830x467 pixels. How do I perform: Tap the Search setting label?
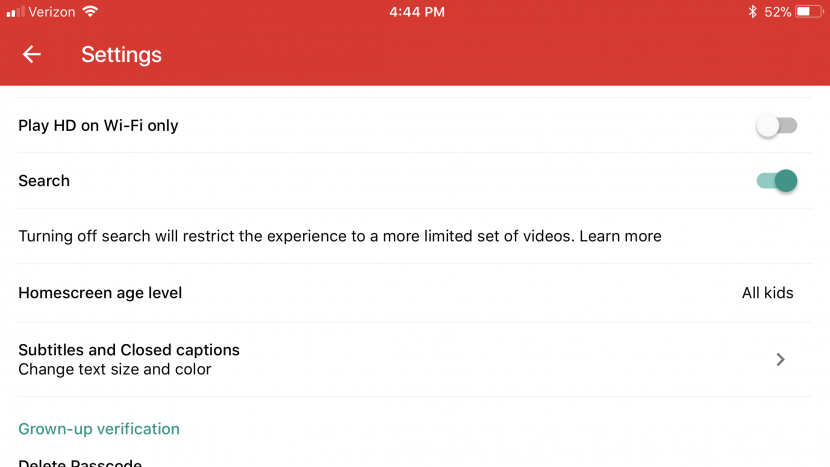(x=44, y=181)
